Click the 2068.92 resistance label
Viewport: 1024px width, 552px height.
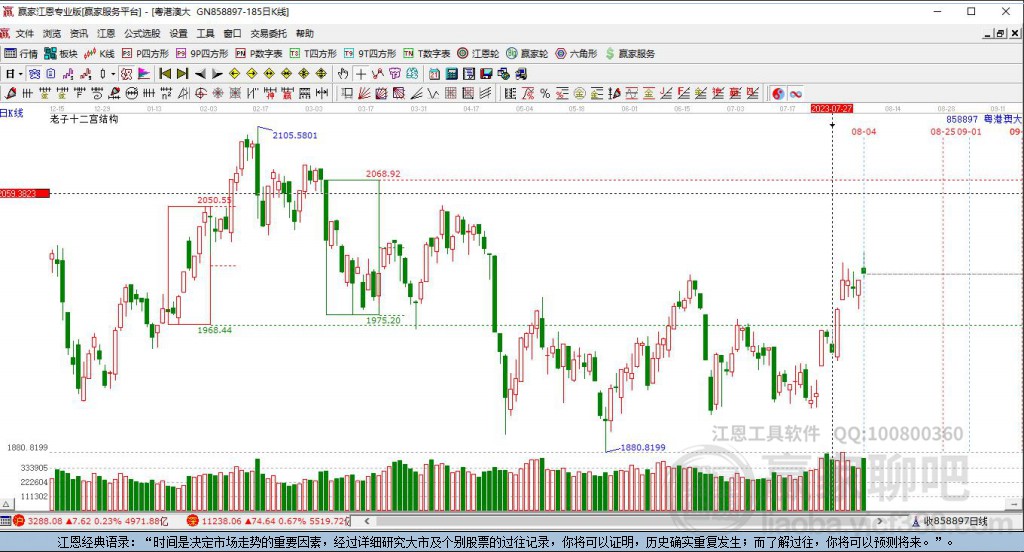pos(383,174)
